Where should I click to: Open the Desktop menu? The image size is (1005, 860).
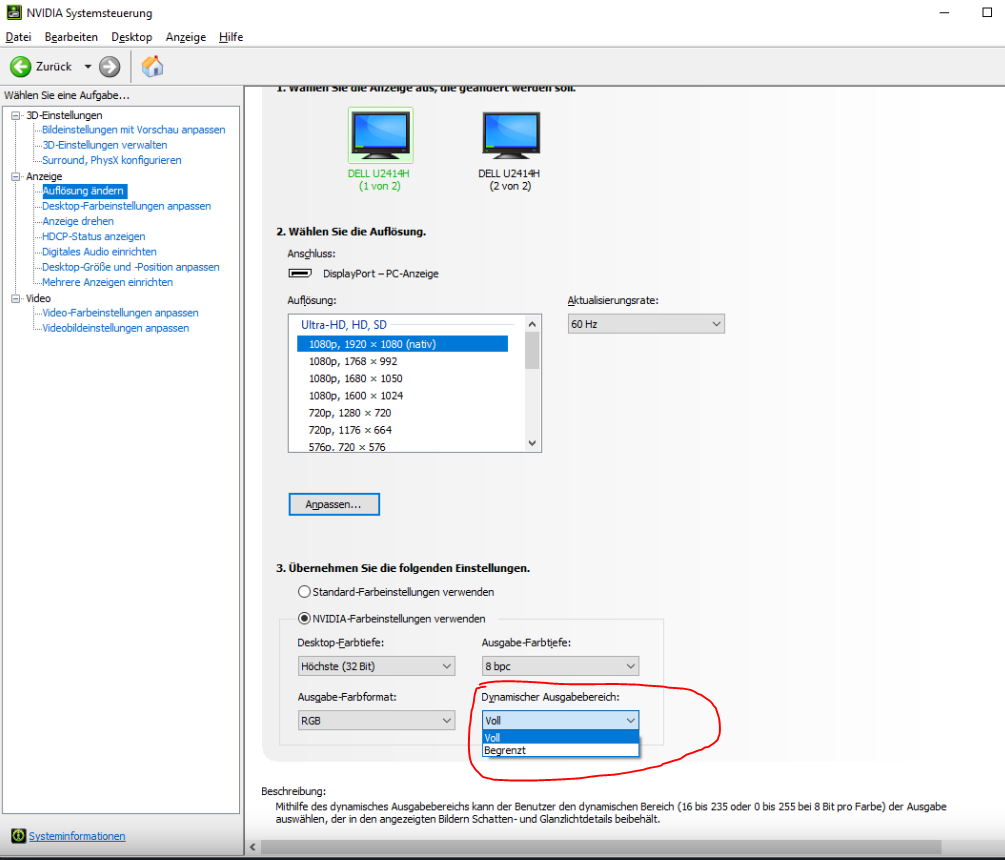(131, 37)
